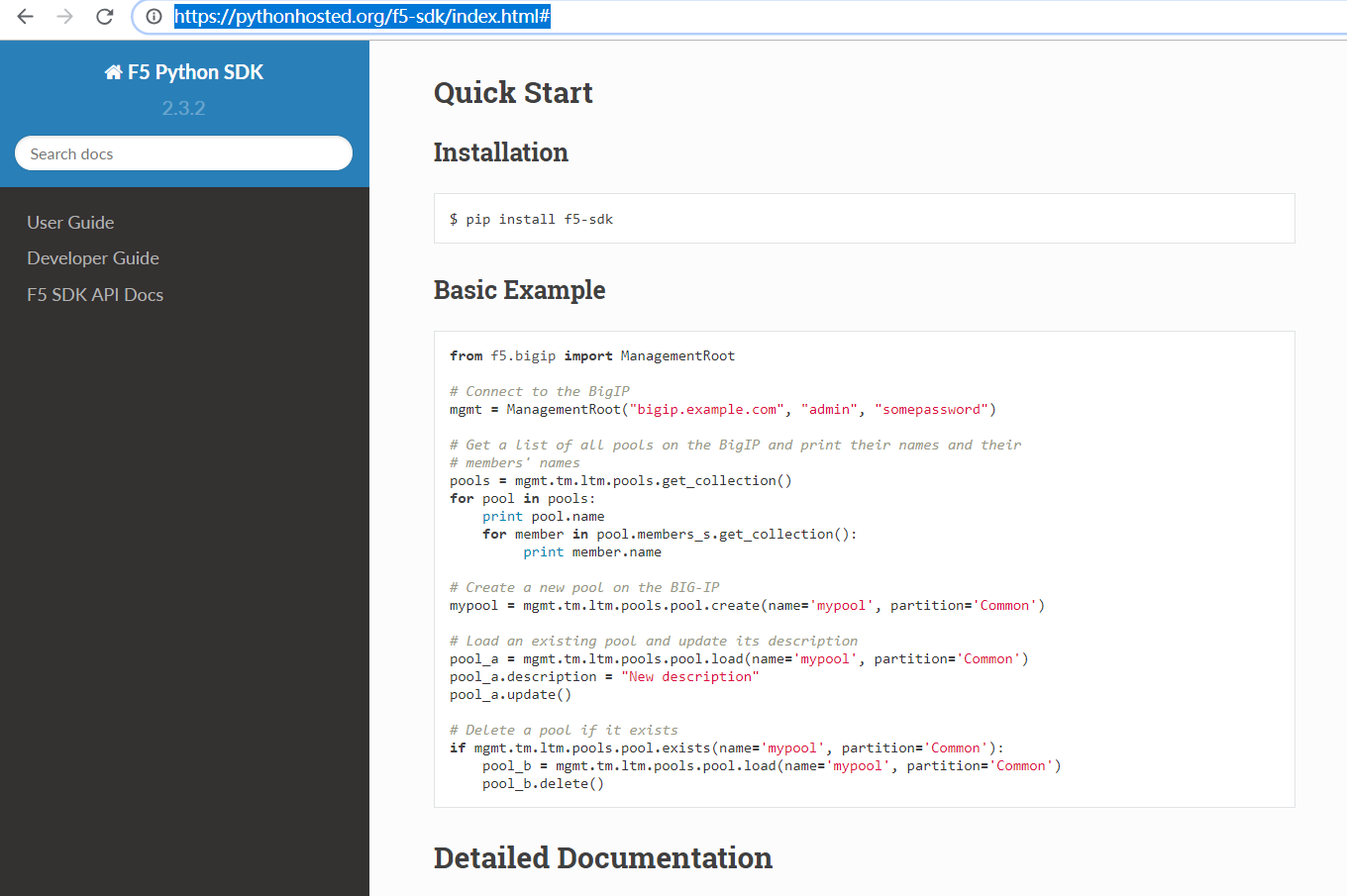This screenshot has width=1347, height=896.
Task: Click the Search docs input field
Action: click(x=184, y=153)
